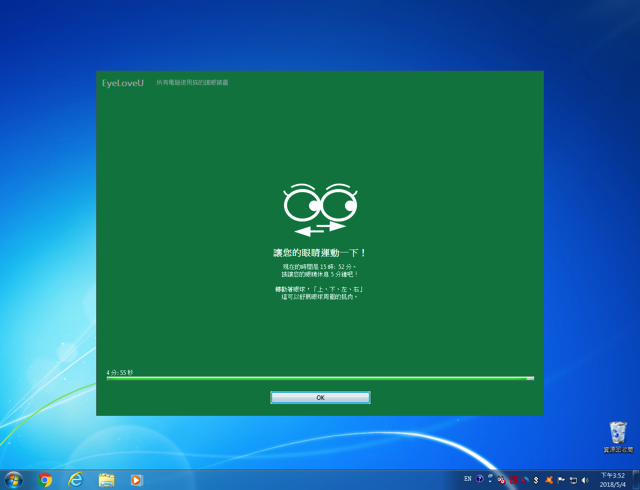The width and height of the screenshot is (640, 490).
Task: Click the EyeLoveU logo text
Action: point(123,83)
